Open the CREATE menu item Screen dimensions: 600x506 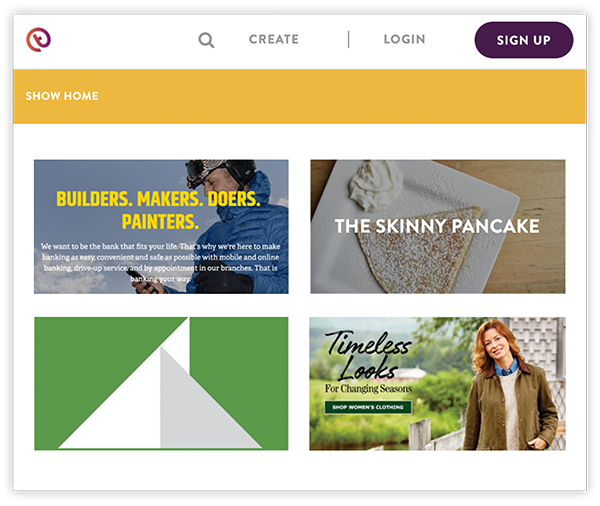274,39
